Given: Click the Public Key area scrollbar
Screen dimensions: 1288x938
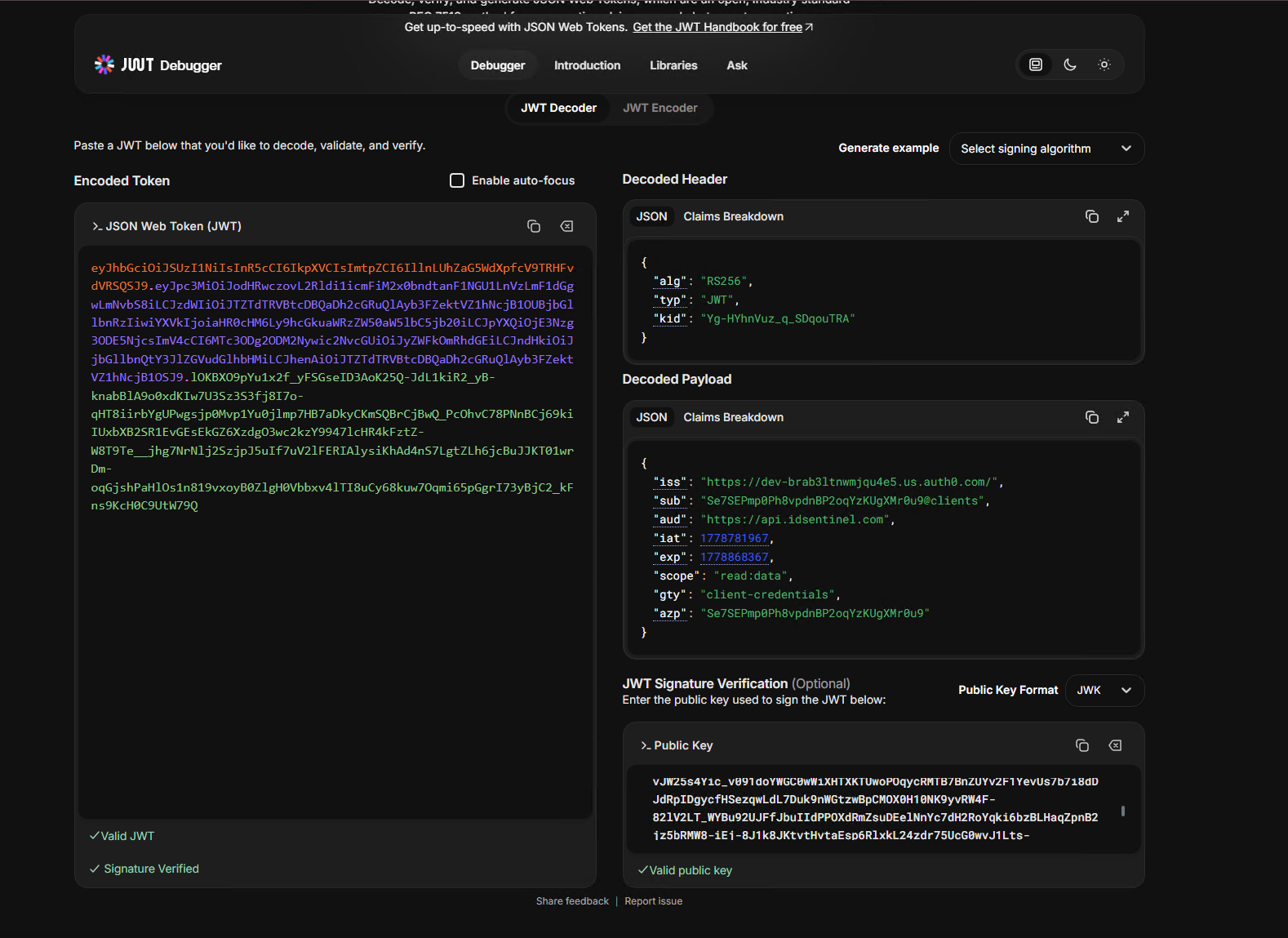Looking at the screenshot, I should [1123, 811].
